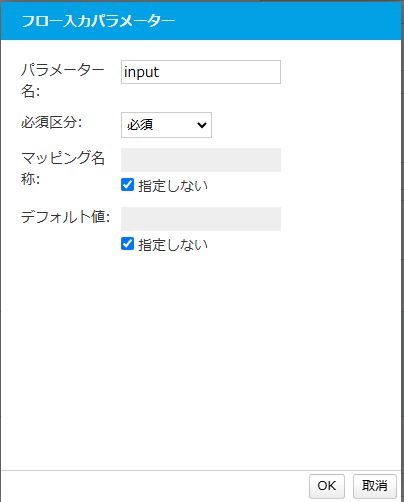Select the 必須 text inside the combo box

point(140,125)
